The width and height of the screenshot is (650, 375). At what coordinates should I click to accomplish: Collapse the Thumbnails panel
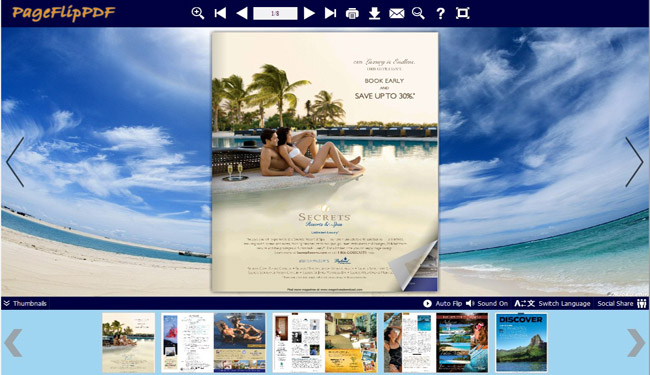click(x=25, y=303)
